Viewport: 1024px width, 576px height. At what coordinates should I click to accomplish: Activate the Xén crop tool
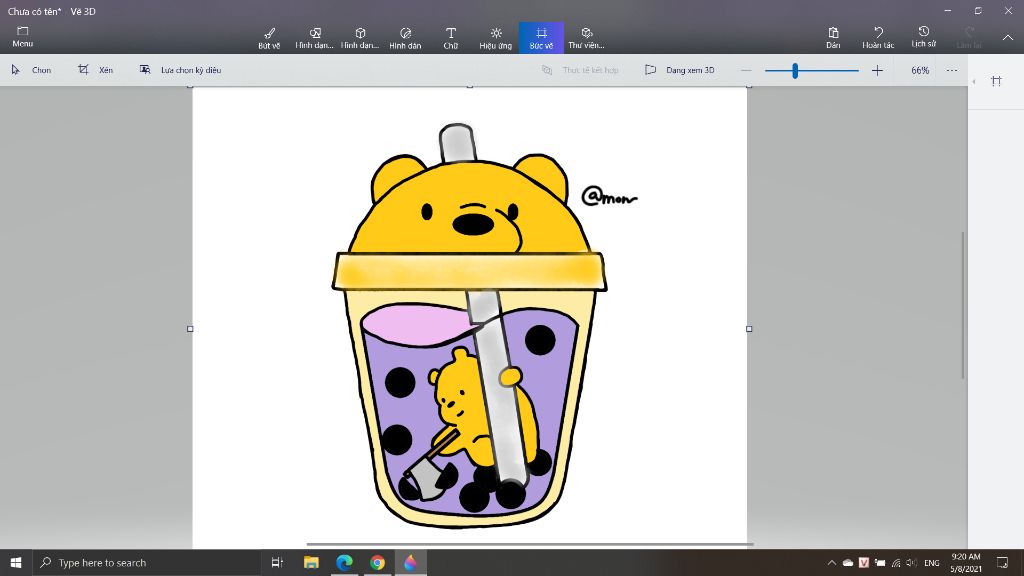(x=95, y=70)
